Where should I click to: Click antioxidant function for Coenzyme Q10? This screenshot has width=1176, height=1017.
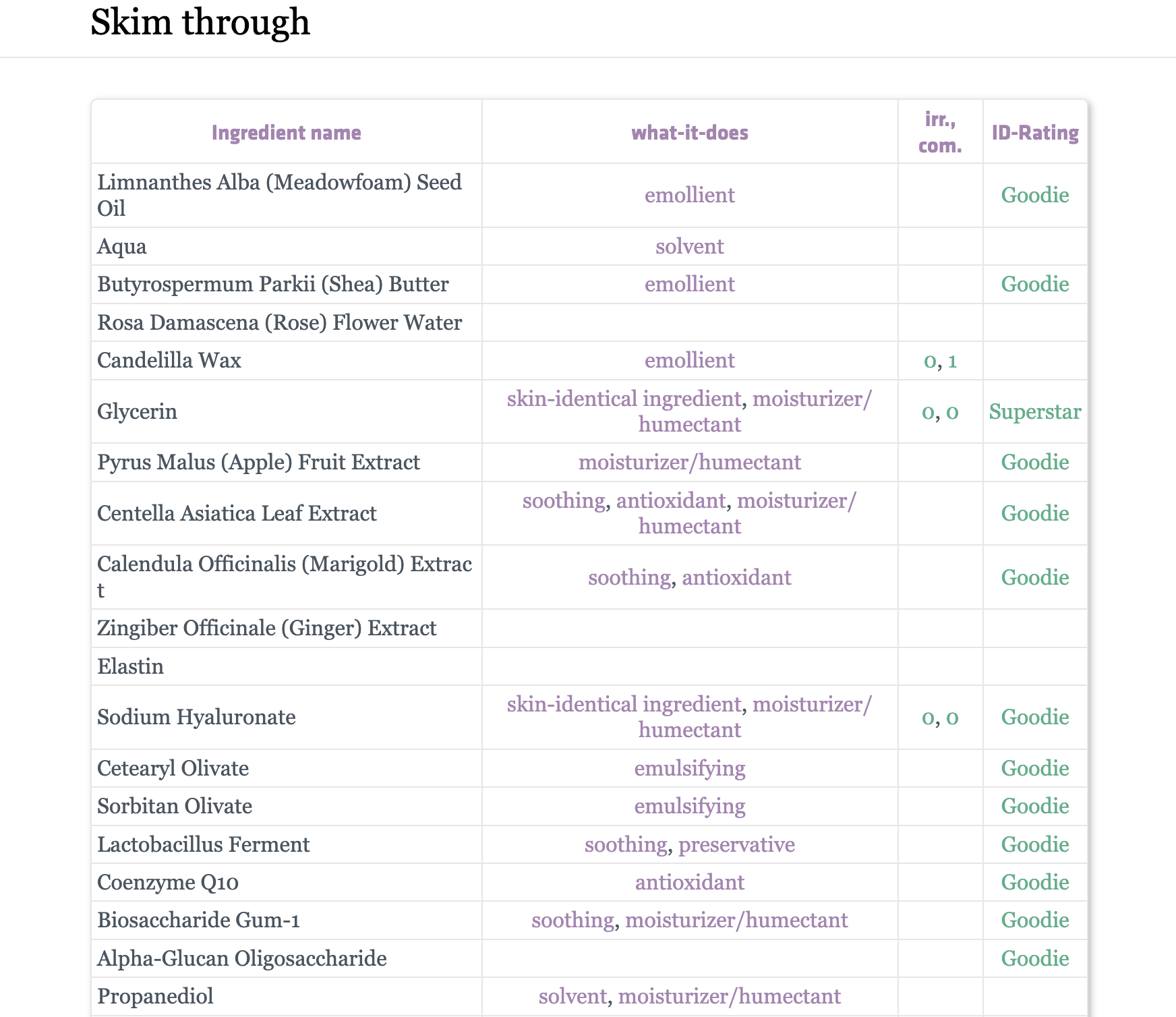pyautogui.click(x=689, y=883)
